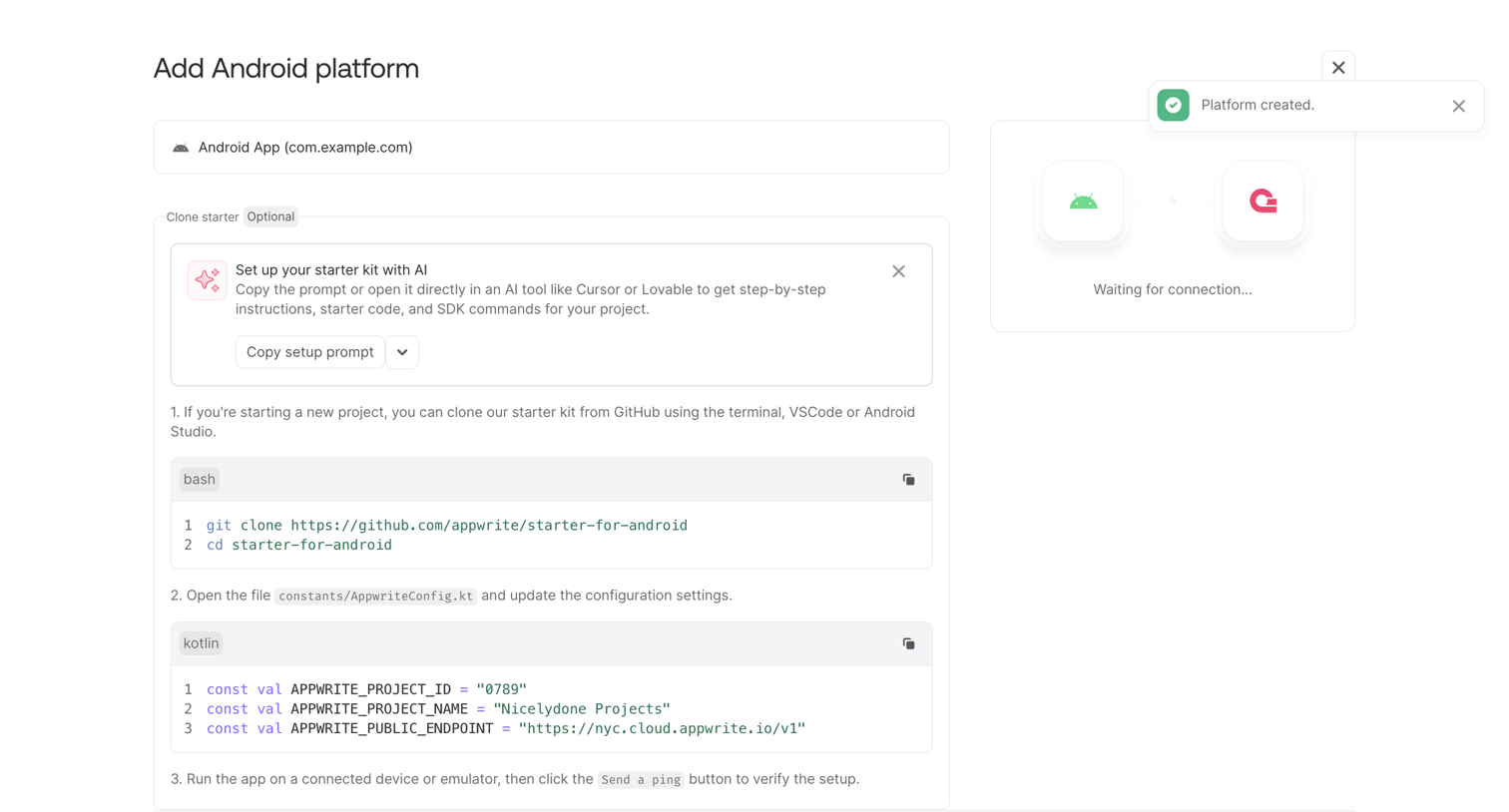This screenshot has width=1509, height=812.
Task: Click the bash language label
Action: point(200,480)
